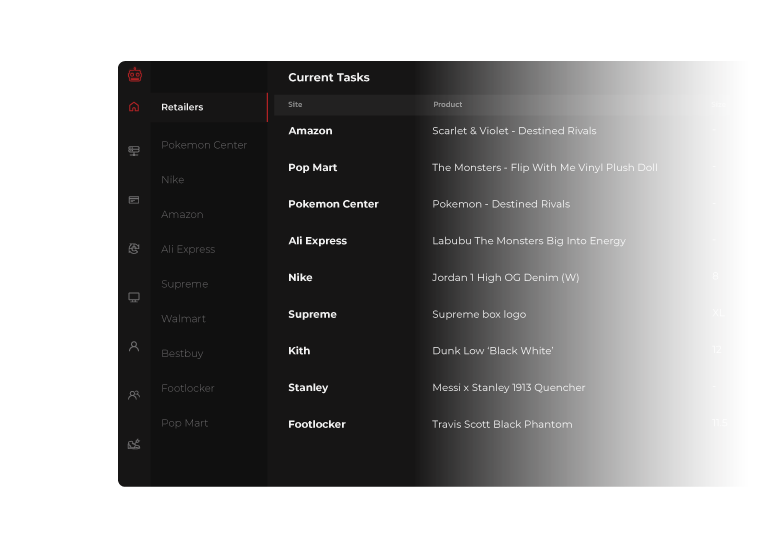Click Ali Express site cell in tasks table
This screenshot has height=553, width=759.
point(318,241)
